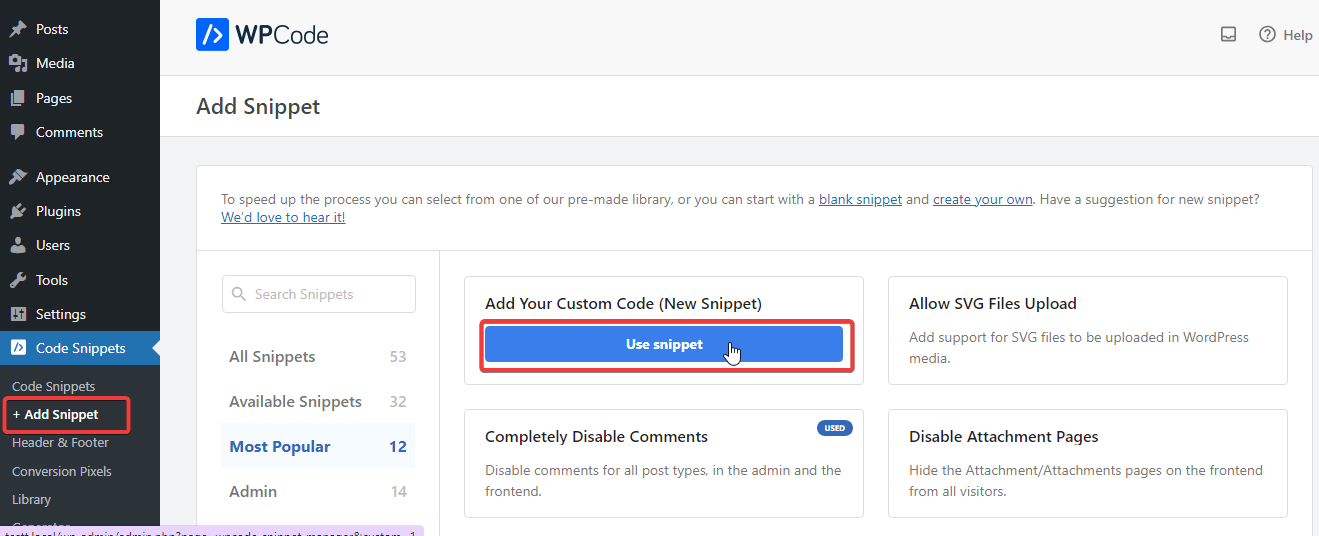Click the count 14 beside Admin
Viewport: 1319px width, 536px height.
(398, 492)
